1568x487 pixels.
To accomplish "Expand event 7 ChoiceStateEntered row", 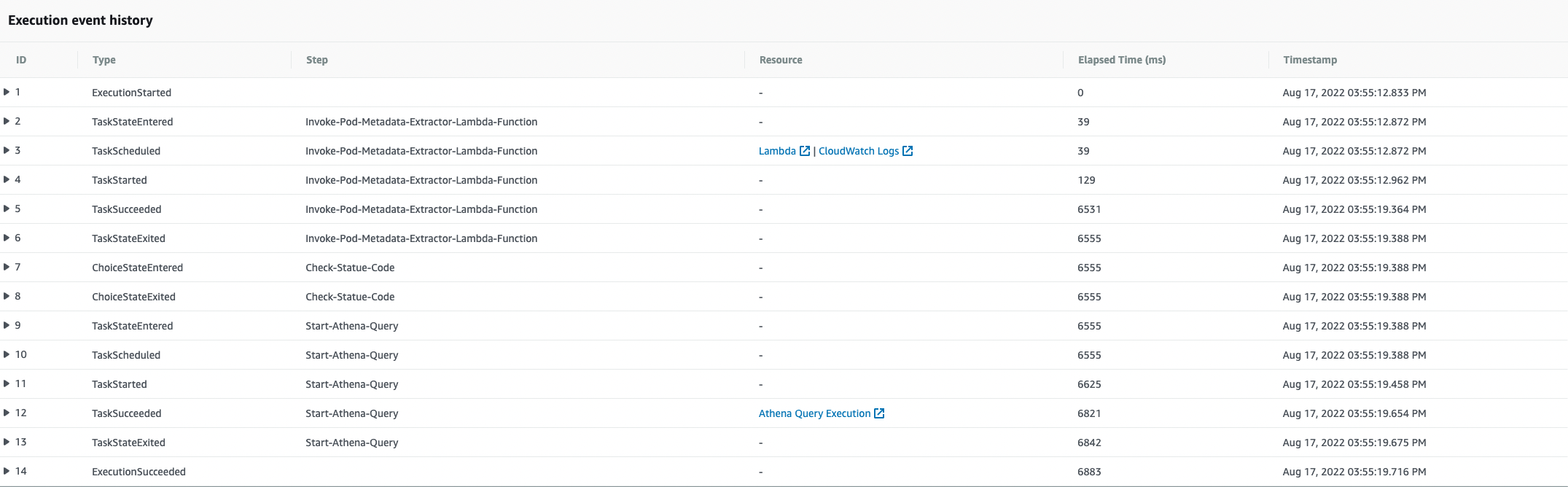I will coord(7,267).
